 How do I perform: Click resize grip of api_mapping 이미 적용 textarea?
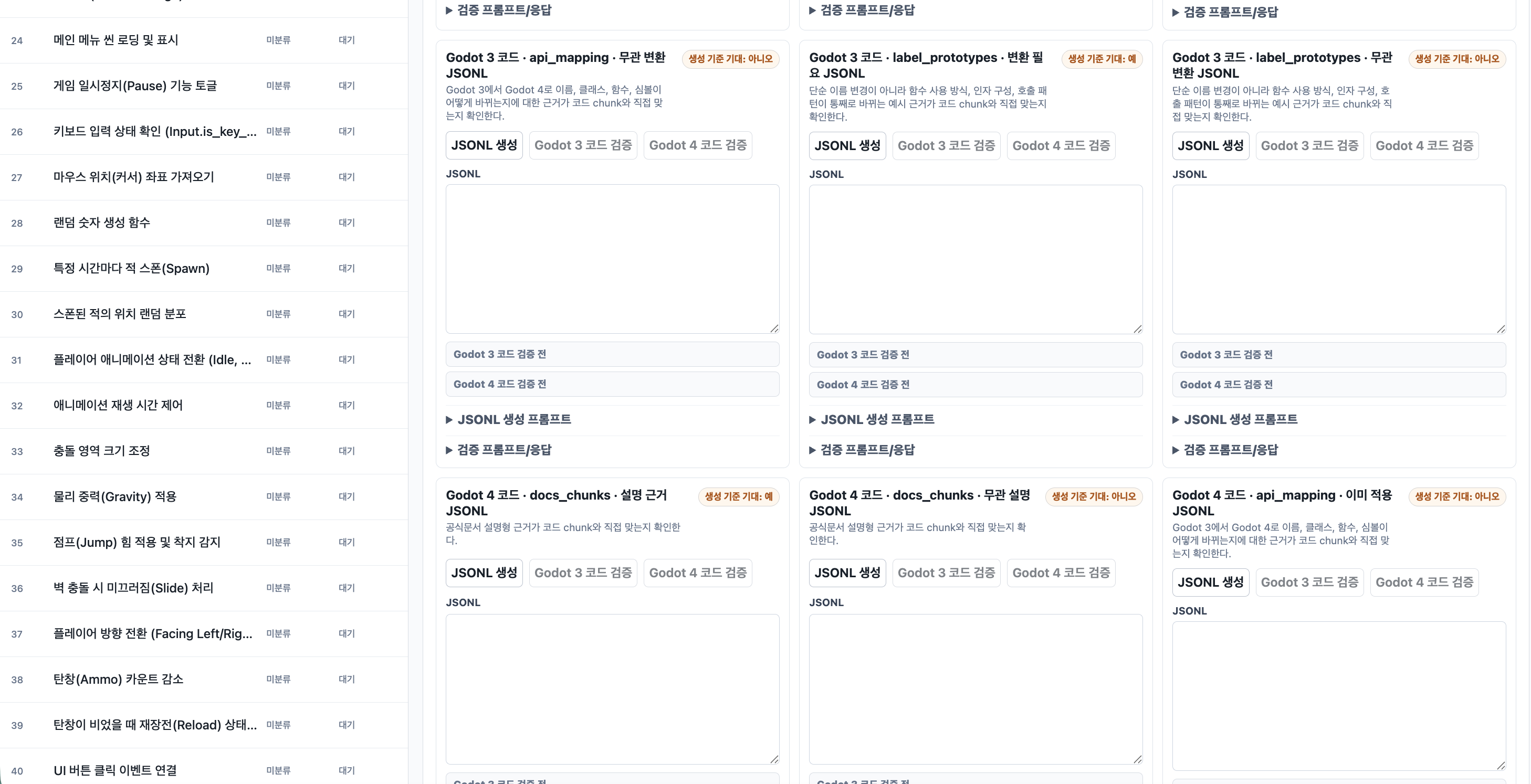(1501, 766)
